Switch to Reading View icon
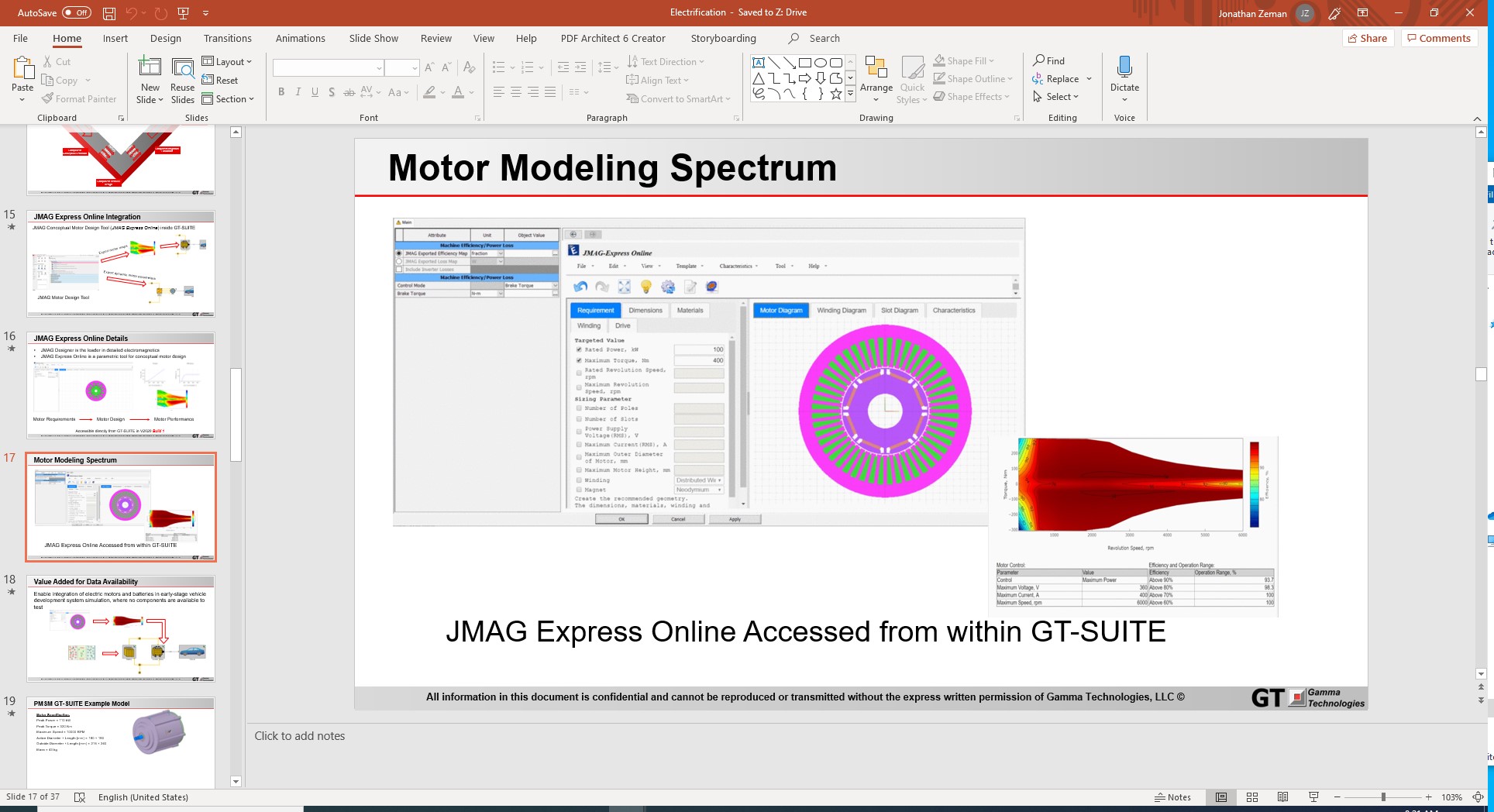The height and width of the screenshot is (812, 1494). pyautogui.click(x=1282, y=797)
